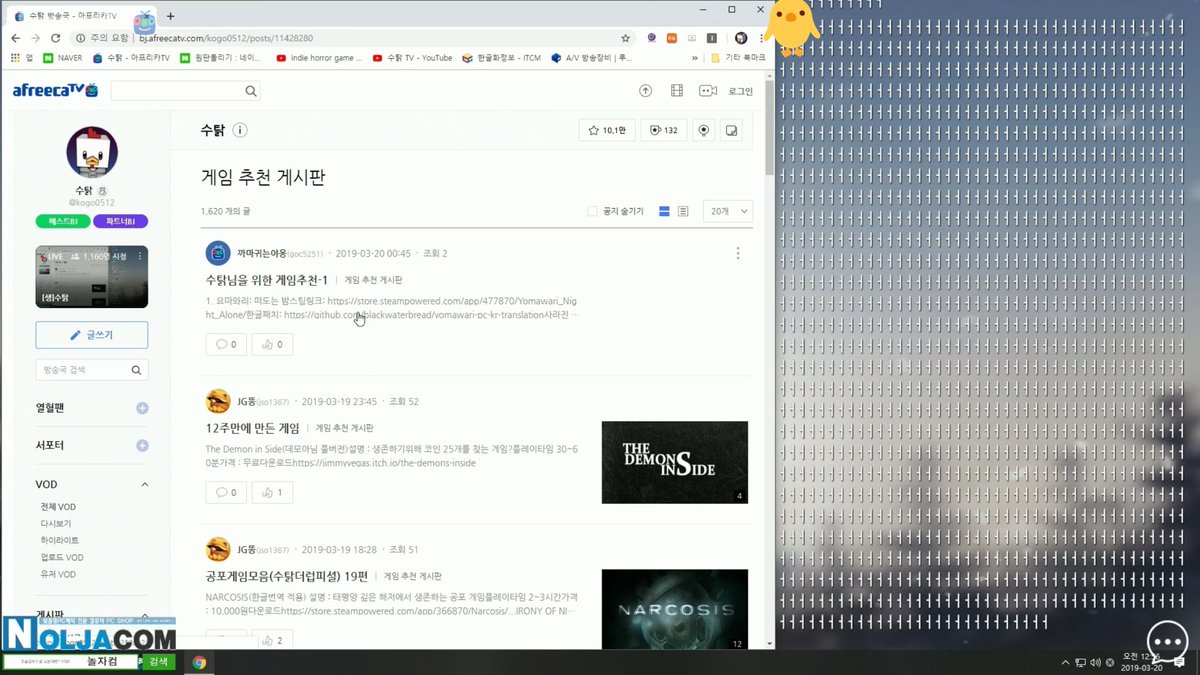
Task: Open the volume icon in the system tray
Action: click(1096, 662)
